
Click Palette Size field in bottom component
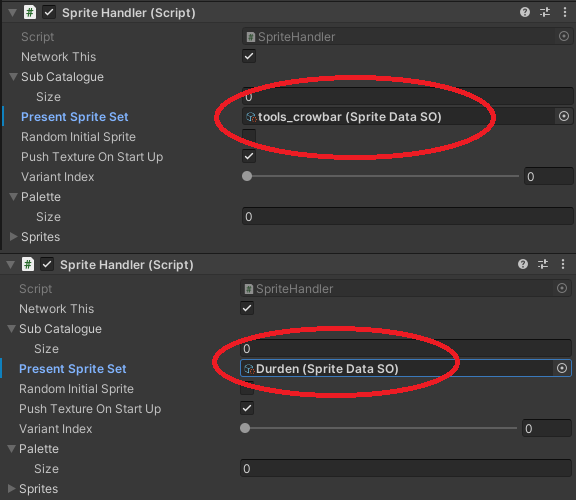pyautogui.click(x=406, y=468)
